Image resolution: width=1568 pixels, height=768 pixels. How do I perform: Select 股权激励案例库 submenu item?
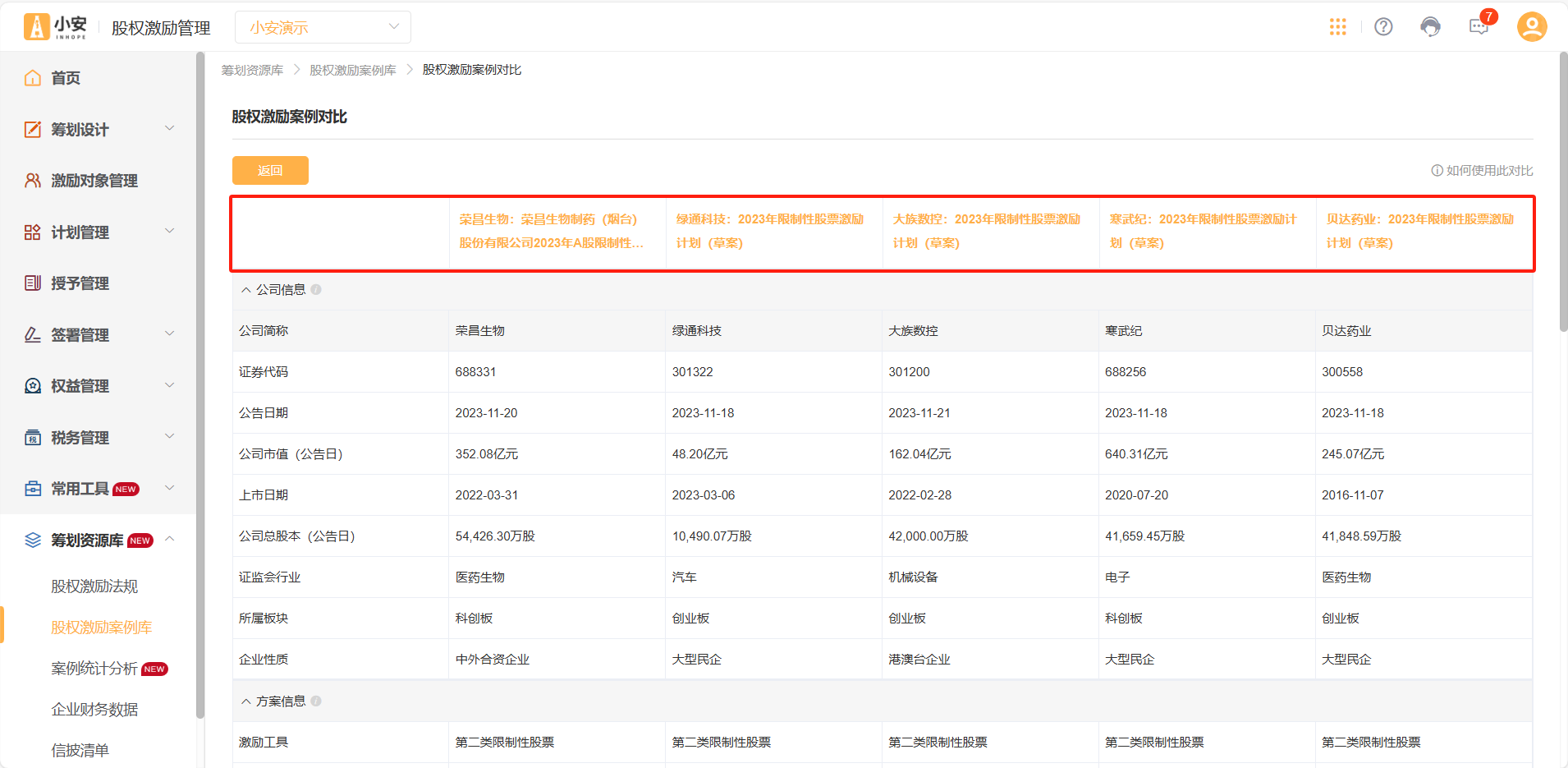[101, 627]
